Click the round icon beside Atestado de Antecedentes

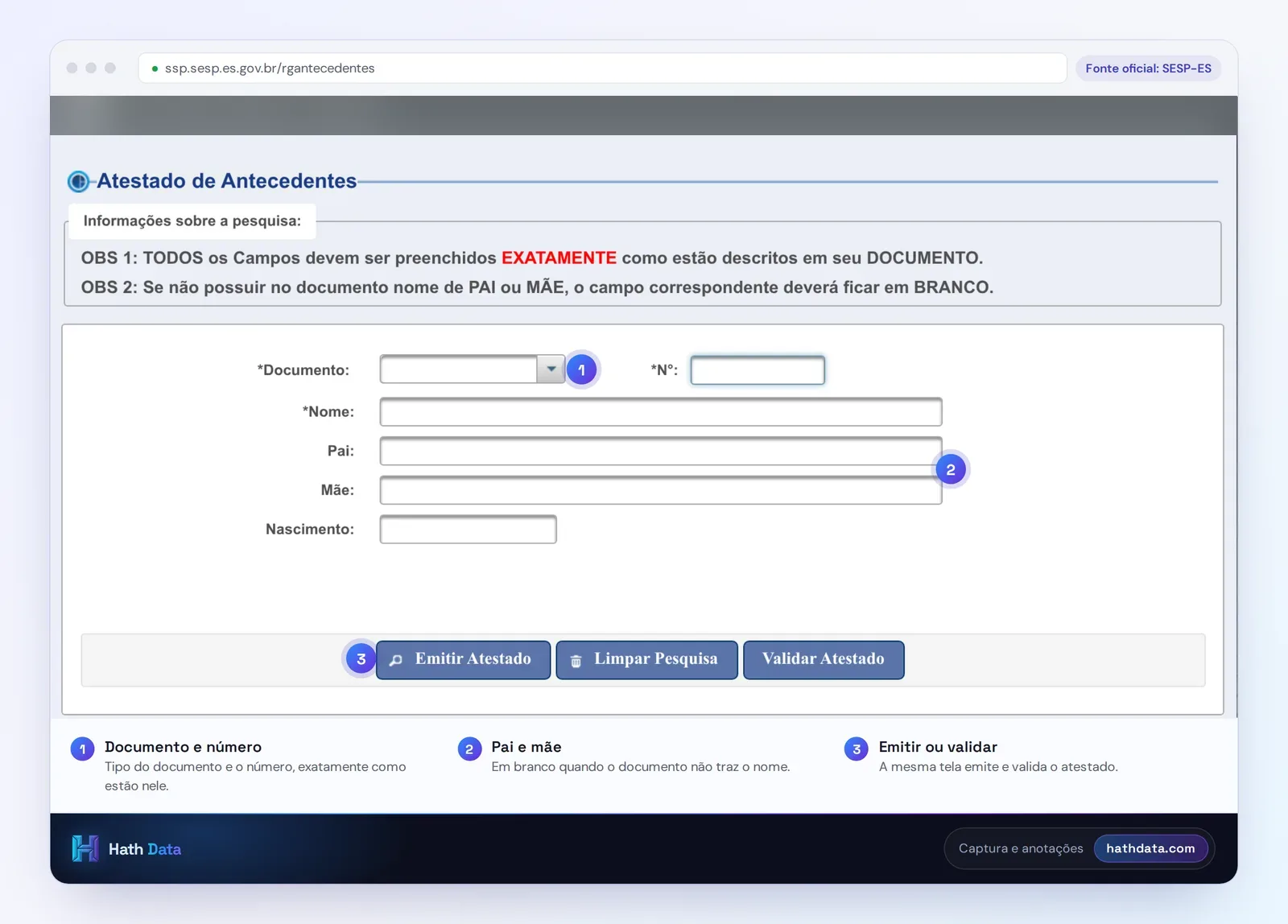click(79, 182)
